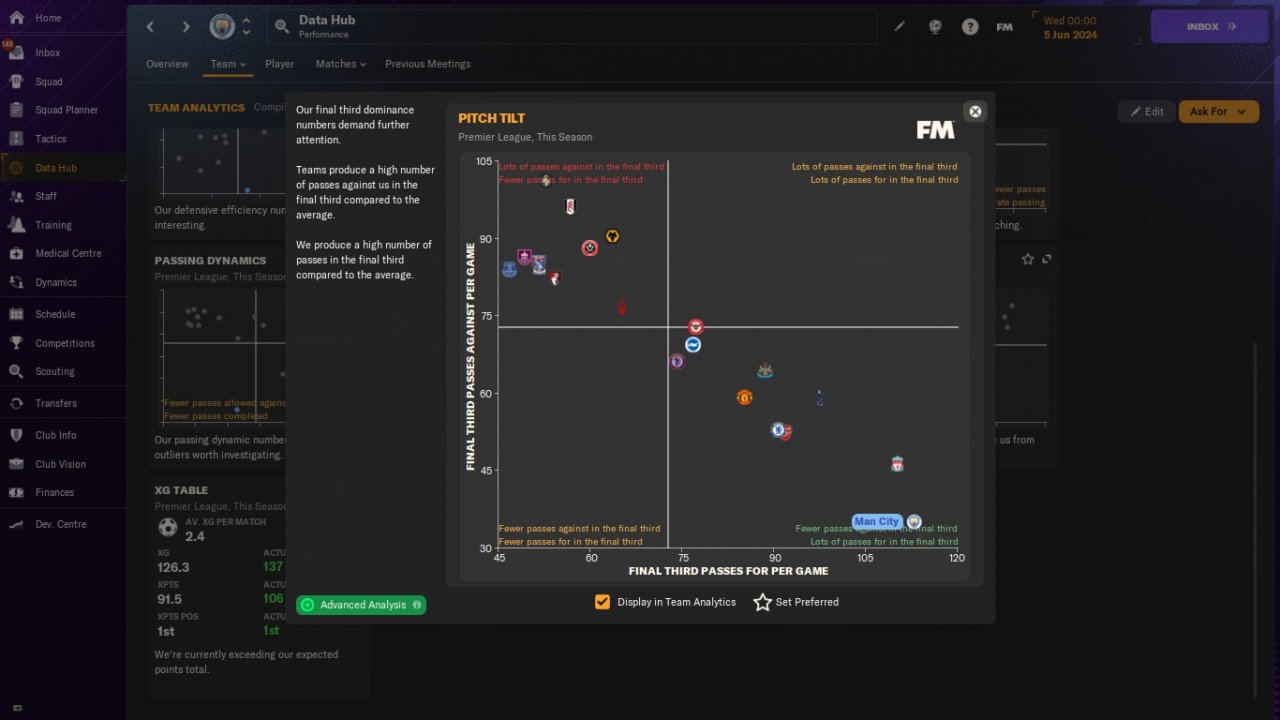Set Pitch Tilt as preferred with star
The width and height of the screenshot is (1280, 720).
pos(762,602)
